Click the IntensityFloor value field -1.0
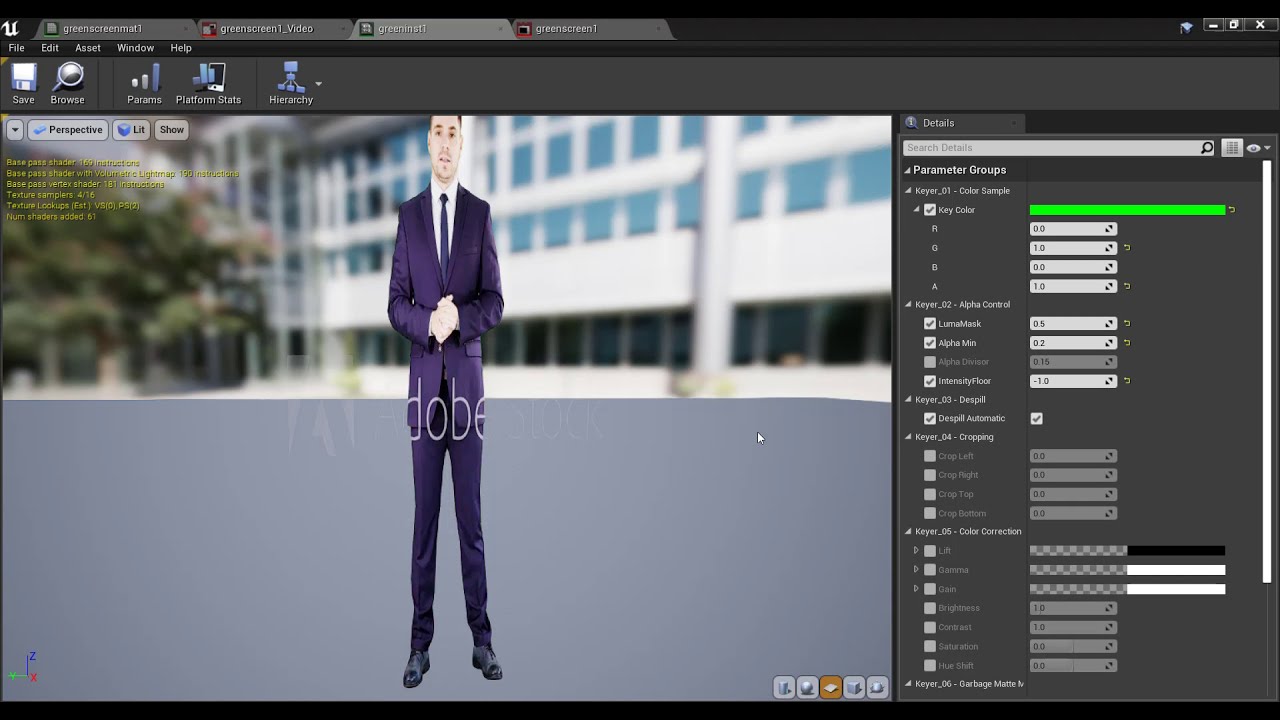Image resolution: width=1280 pixels, height=720 pixels. coord(1073,381)
